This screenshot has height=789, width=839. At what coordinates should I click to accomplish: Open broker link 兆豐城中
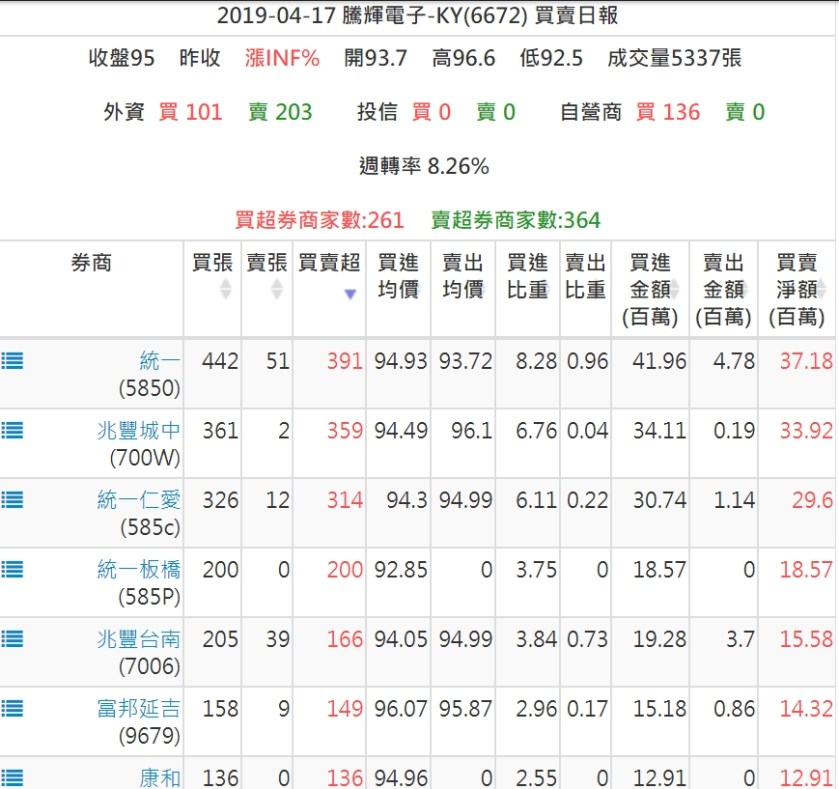(x=139, y=431)
